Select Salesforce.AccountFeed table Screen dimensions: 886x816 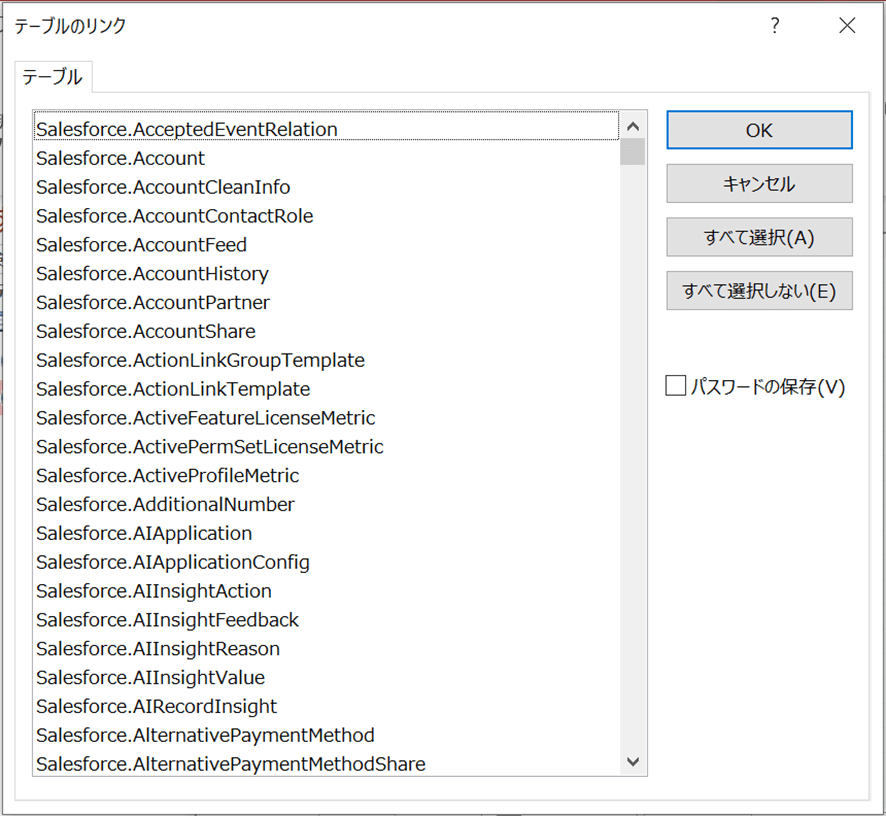click(327, 245)
